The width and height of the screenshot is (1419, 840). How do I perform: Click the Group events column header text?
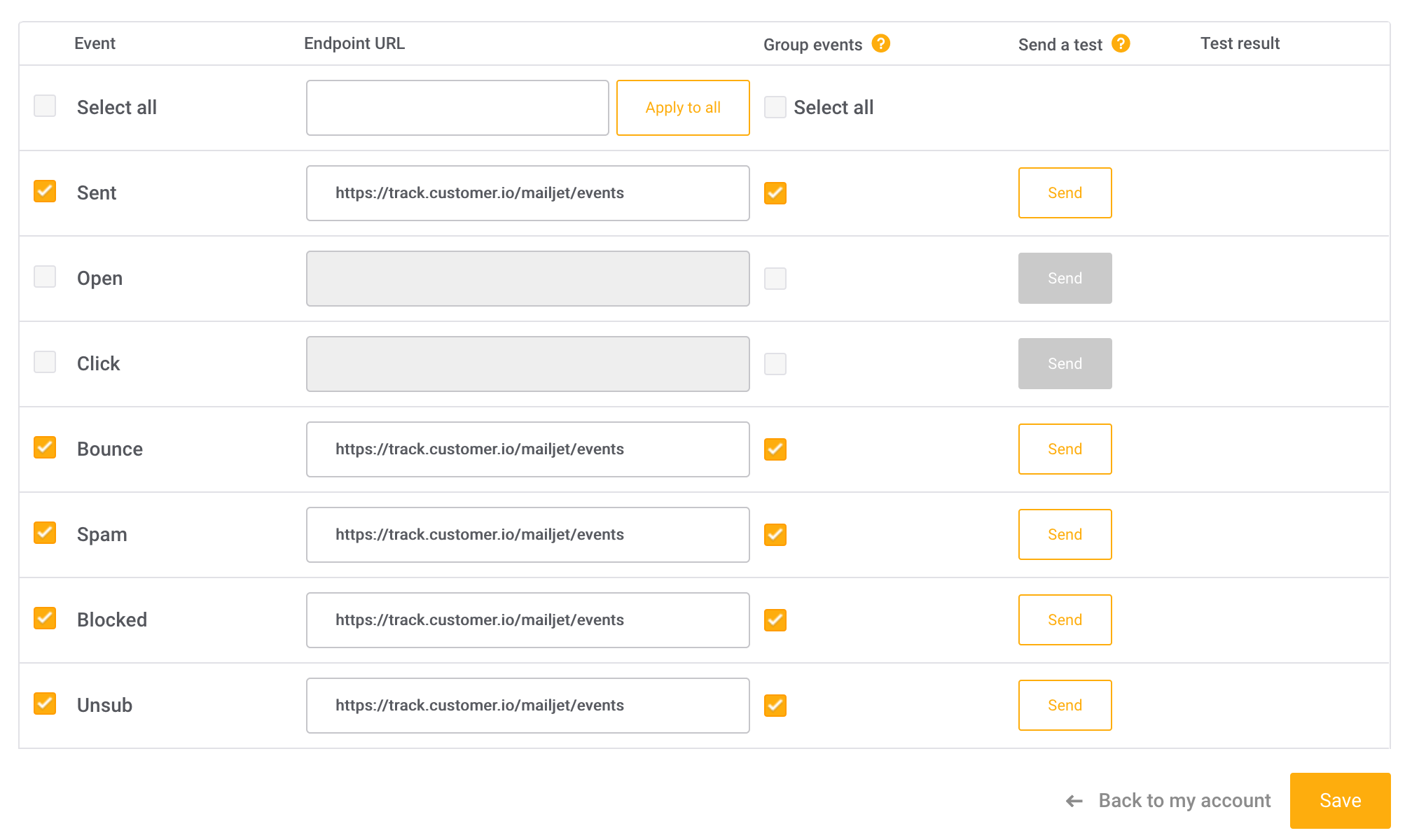click(812, 45)
